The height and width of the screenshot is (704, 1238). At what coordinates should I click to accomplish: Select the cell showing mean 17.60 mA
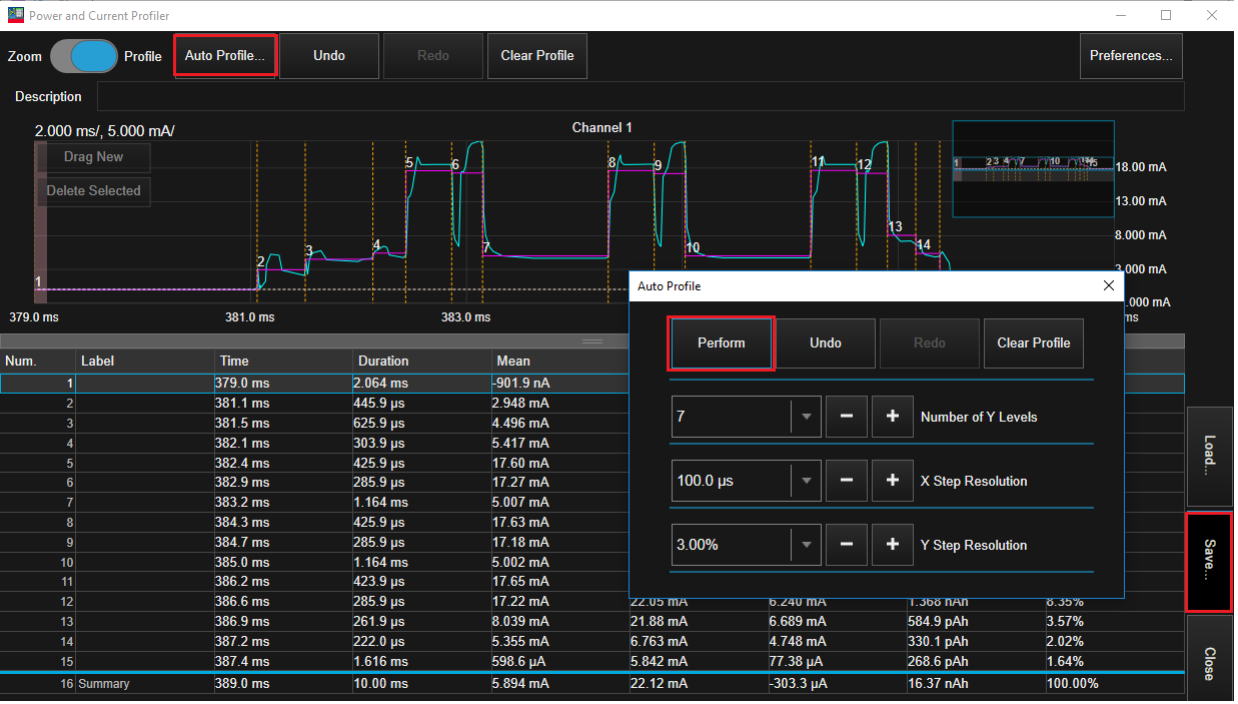pyautogui.click(x=559, y=463)
